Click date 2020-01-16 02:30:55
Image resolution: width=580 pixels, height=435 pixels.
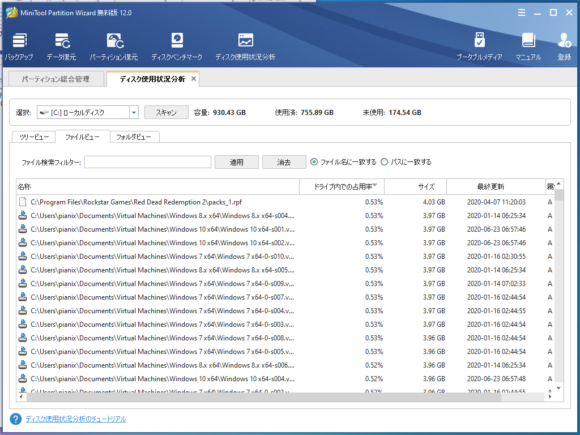[496, 256]
